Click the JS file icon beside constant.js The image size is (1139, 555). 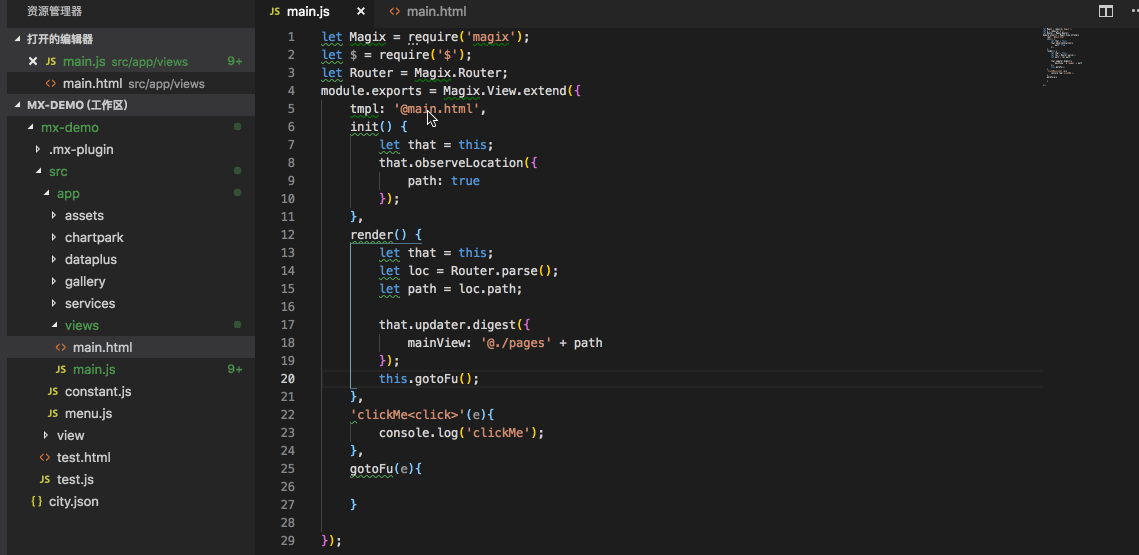point(52,392)
